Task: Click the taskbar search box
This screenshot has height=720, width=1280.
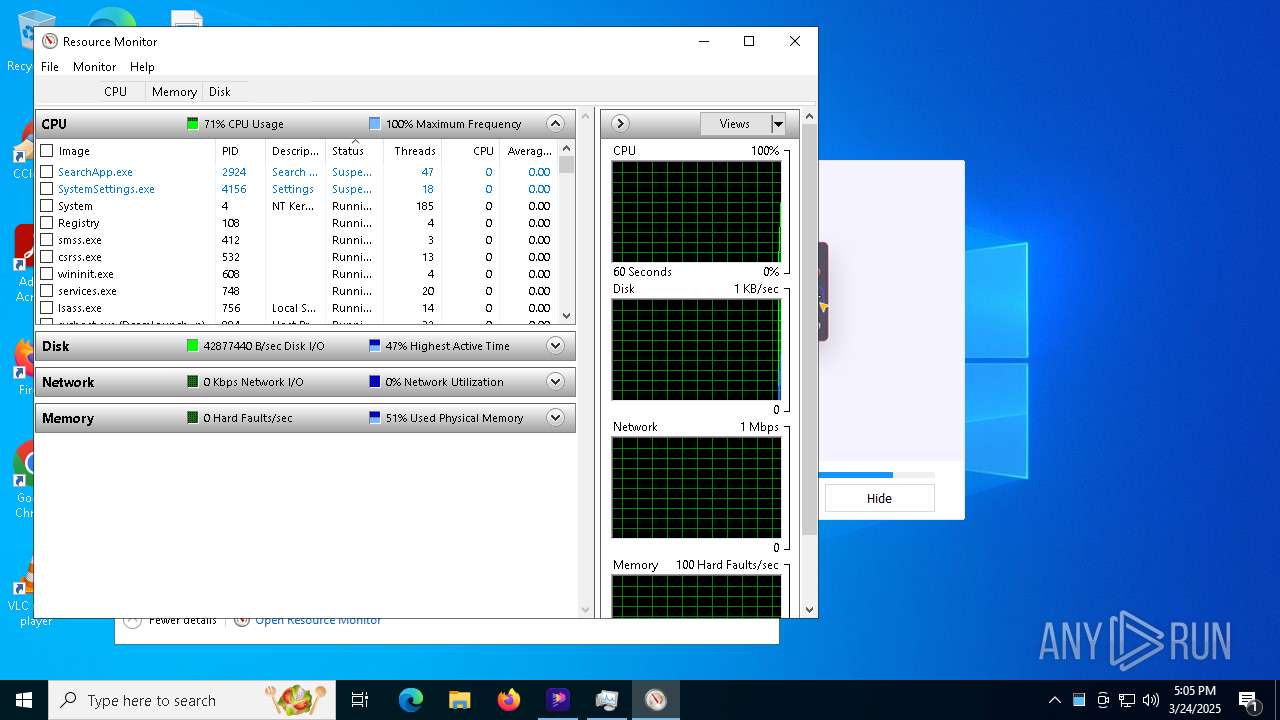Action: 192,700
